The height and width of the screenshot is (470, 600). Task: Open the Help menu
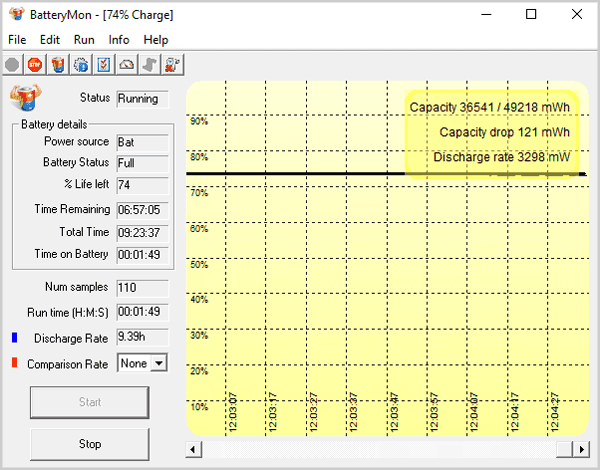click(x=156, y=40)
